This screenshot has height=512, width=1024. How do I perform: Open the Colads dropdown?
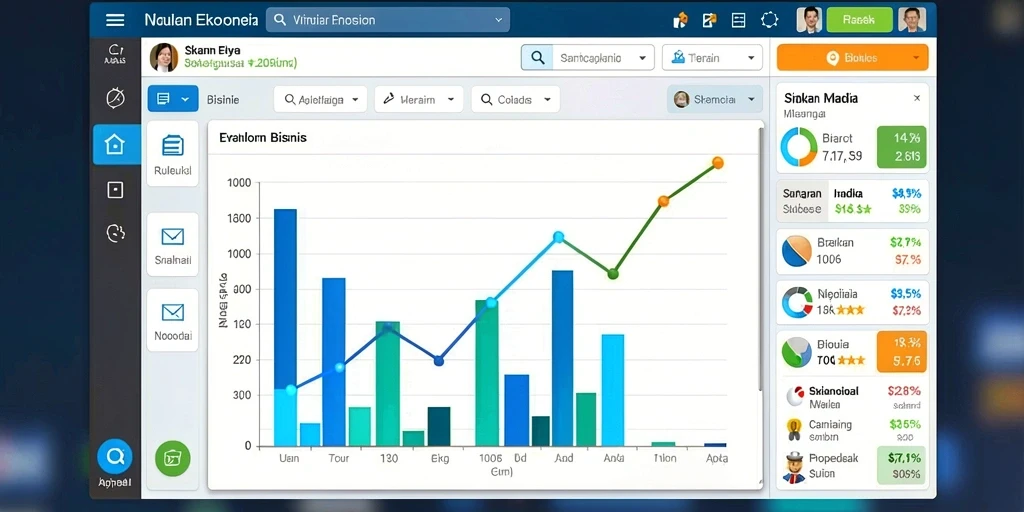coord(515,100)
